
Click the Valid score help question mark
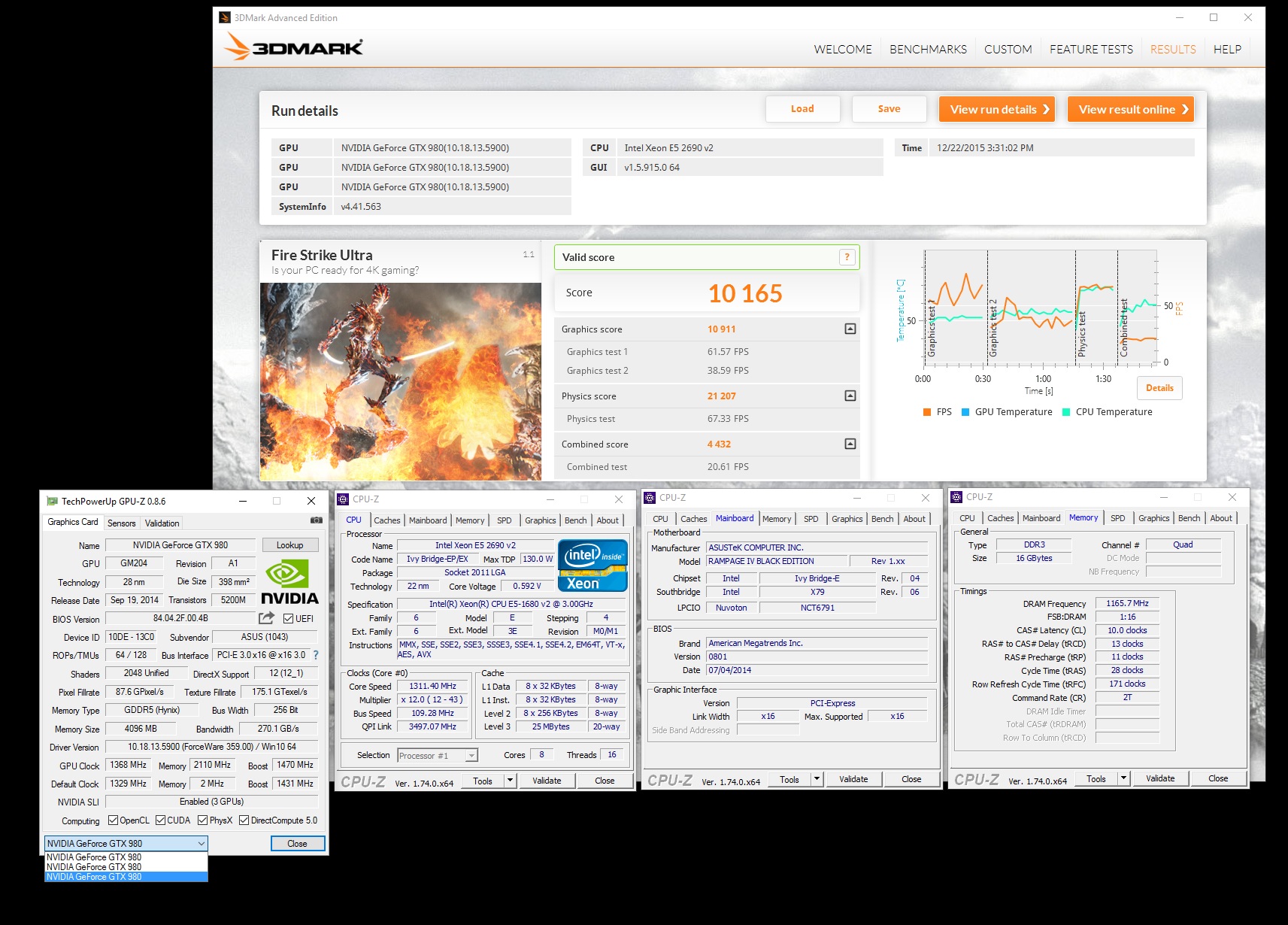coord(847,257)
